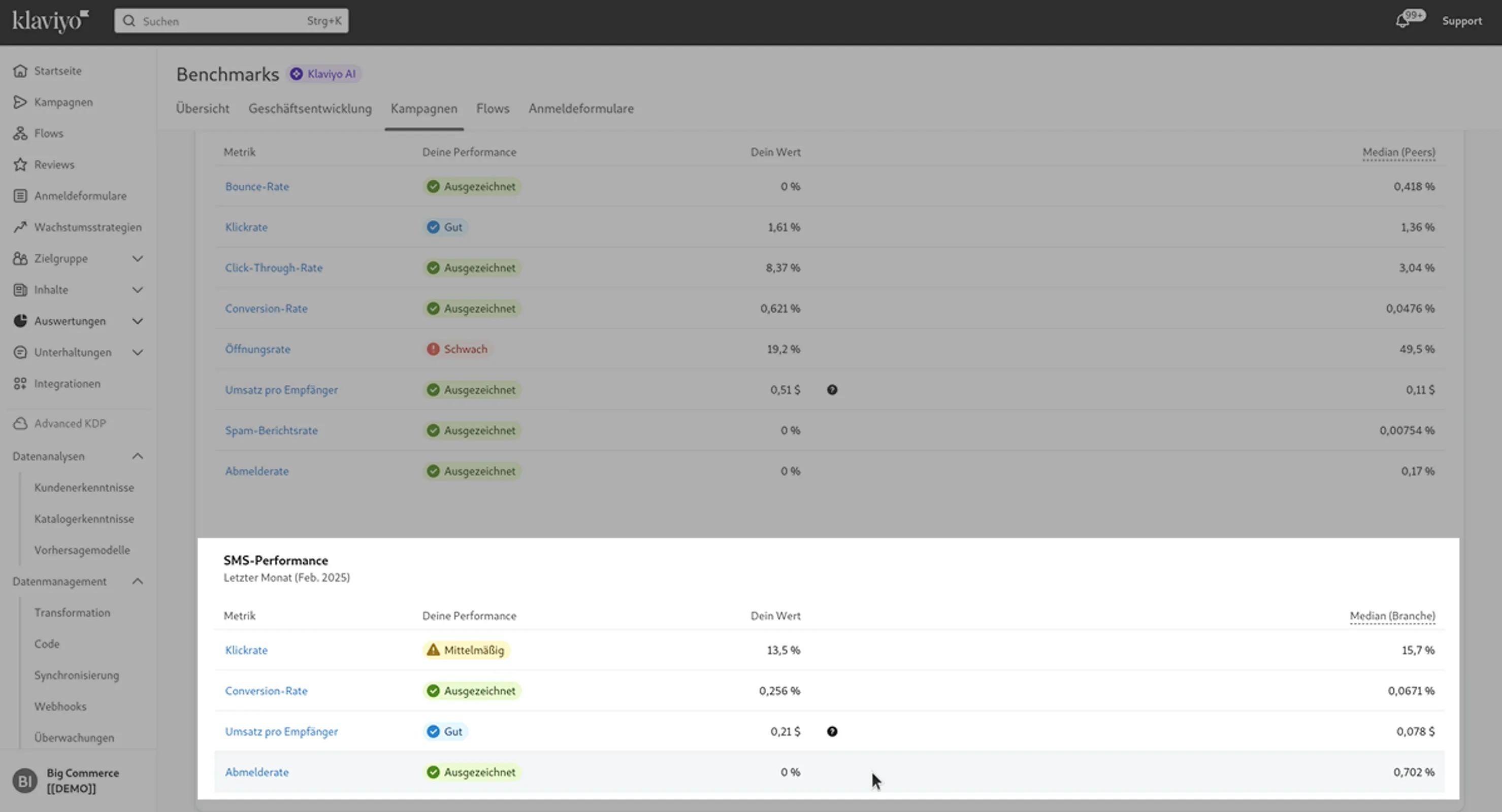
Task: Expand the Unterhaltungen menu
Action: pos(137,352)
